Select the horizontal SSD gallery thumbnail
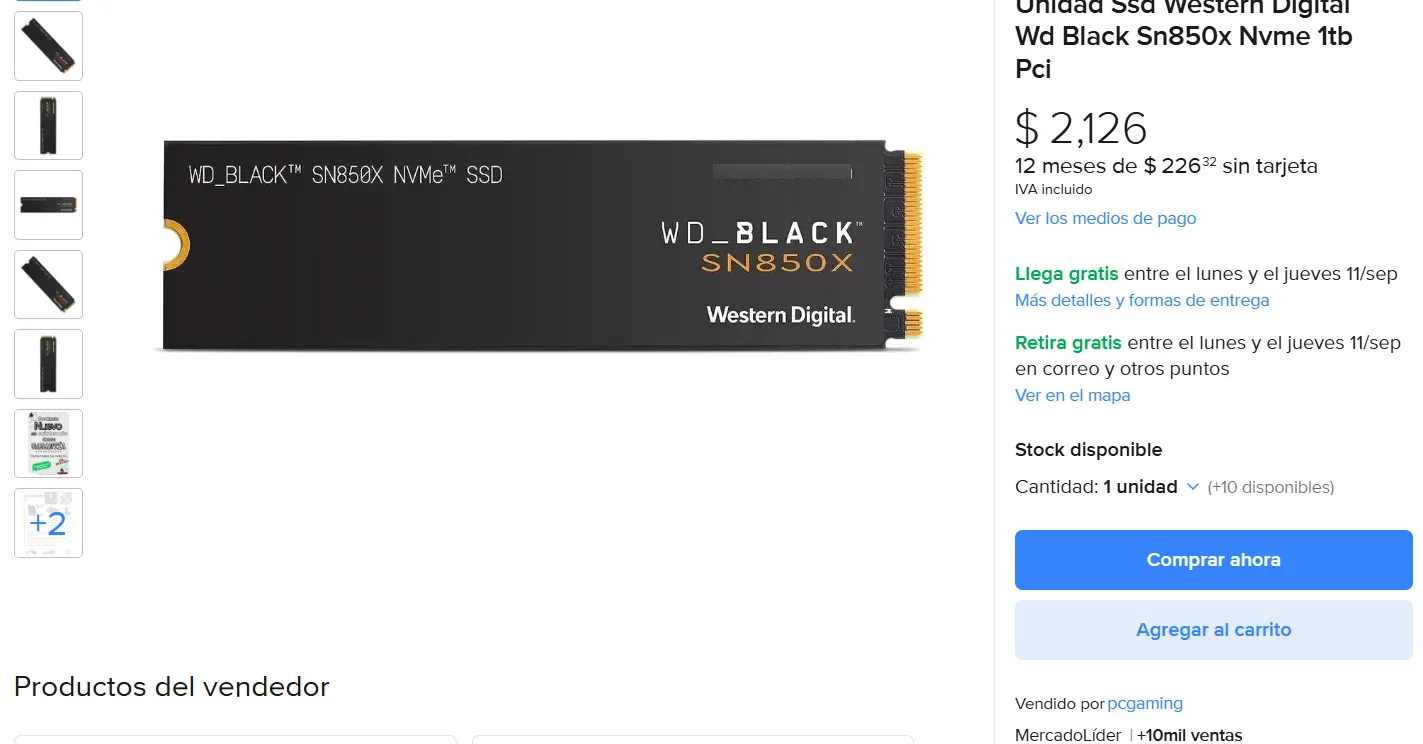Viewport: 1423px width, 744px height. pyautogui.click(x=48, y=205)
